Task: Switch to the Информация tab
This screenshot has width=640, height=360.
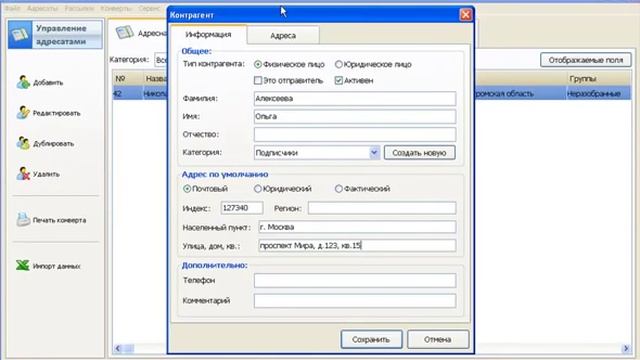Action: click(x=208, y=35)
